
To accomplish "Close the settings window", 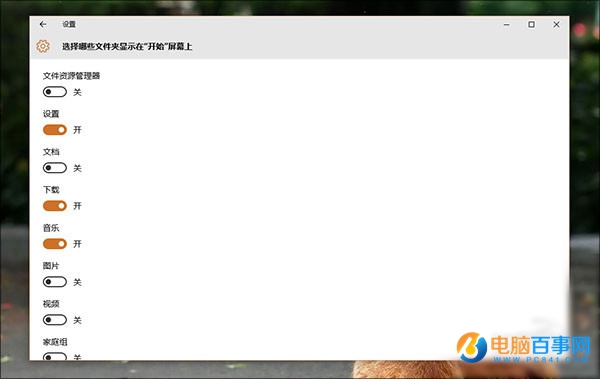I will 556,25.
